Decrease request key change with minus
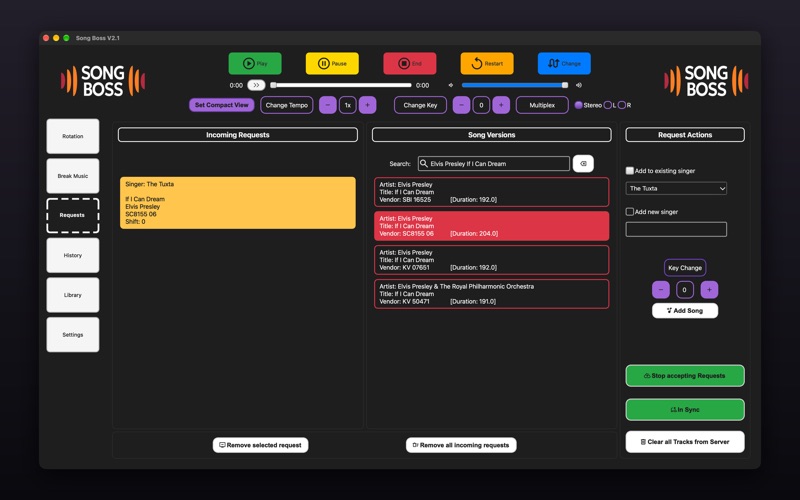This screenshot has width=800, height=500. pyautogui.click(x=661, y=290)
